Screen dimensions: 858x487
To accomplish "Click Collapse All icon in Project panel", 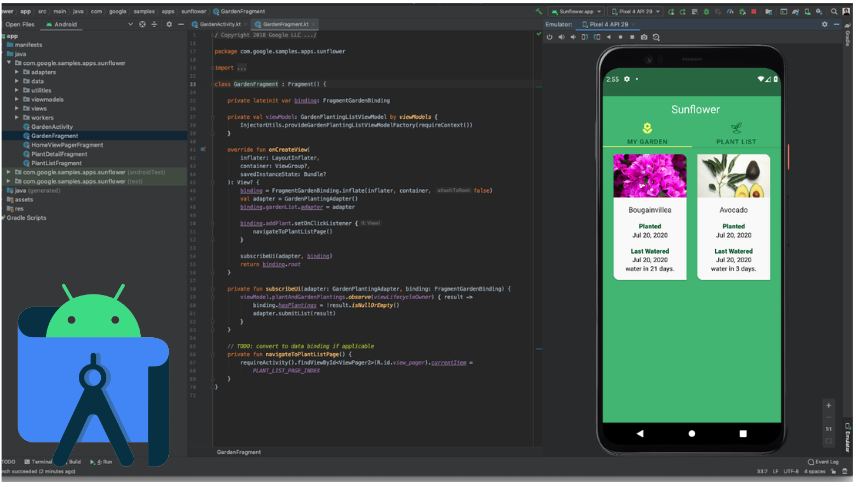I will (x=154, y=24).
